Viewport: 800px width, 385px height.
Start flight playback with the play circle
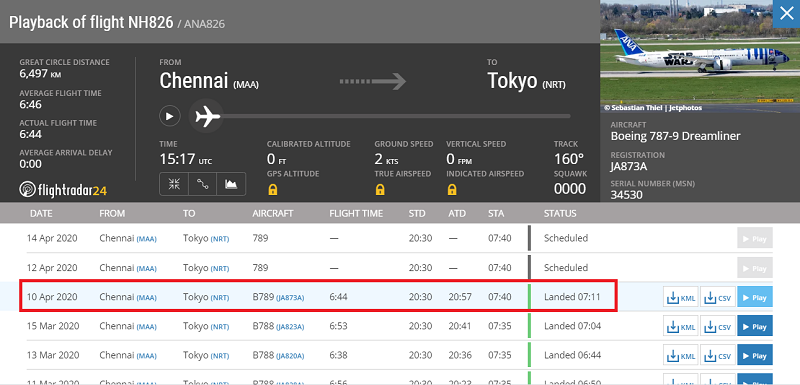(169, 116)
